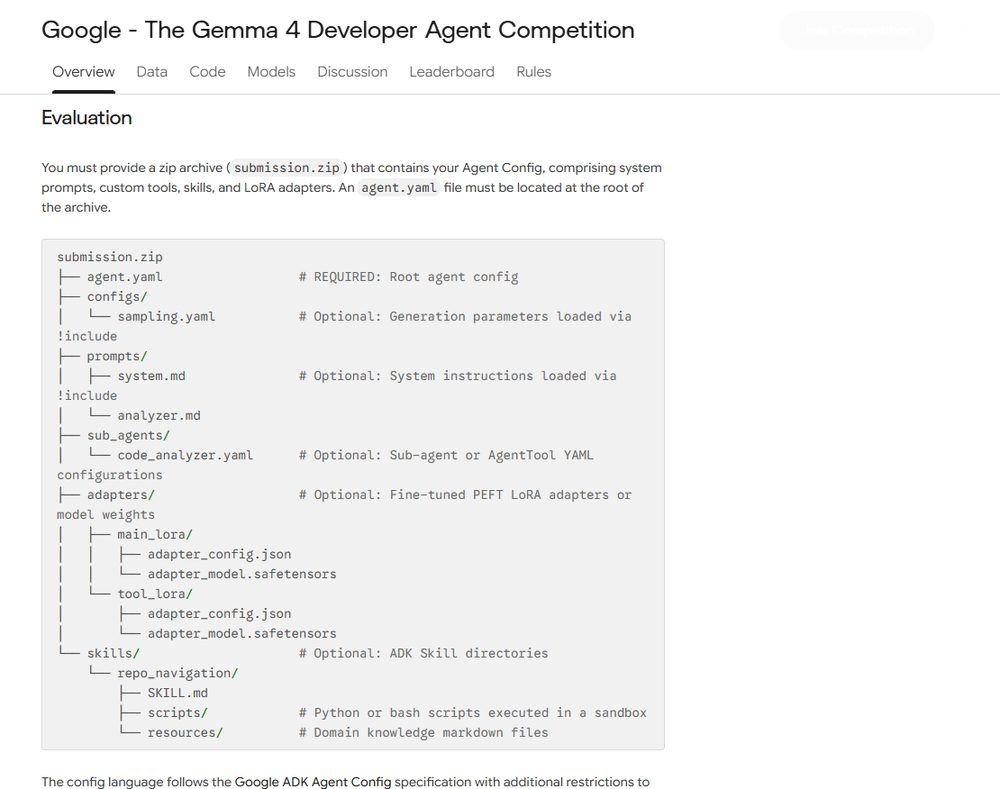The height and width of the screenshot is (789, 1000).
Task: Click the main_lora/ folder entry
Action: click(155, 534)
